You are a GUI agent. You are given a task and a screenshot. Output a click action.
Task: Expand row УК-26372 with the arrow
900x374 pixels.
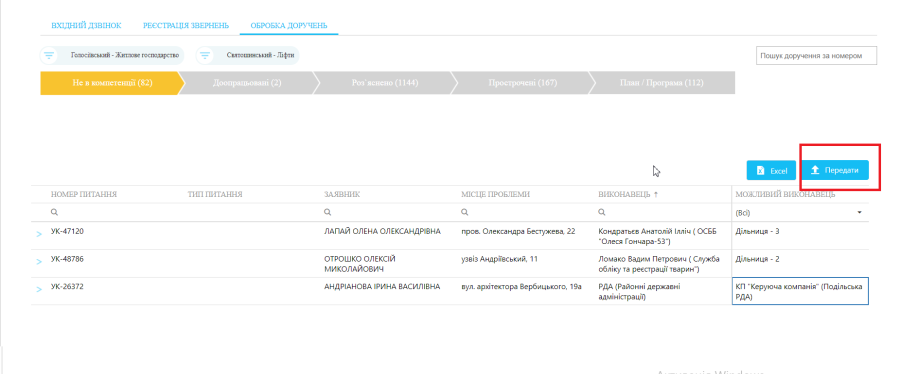pyautogui.click(x=40, y=289)
